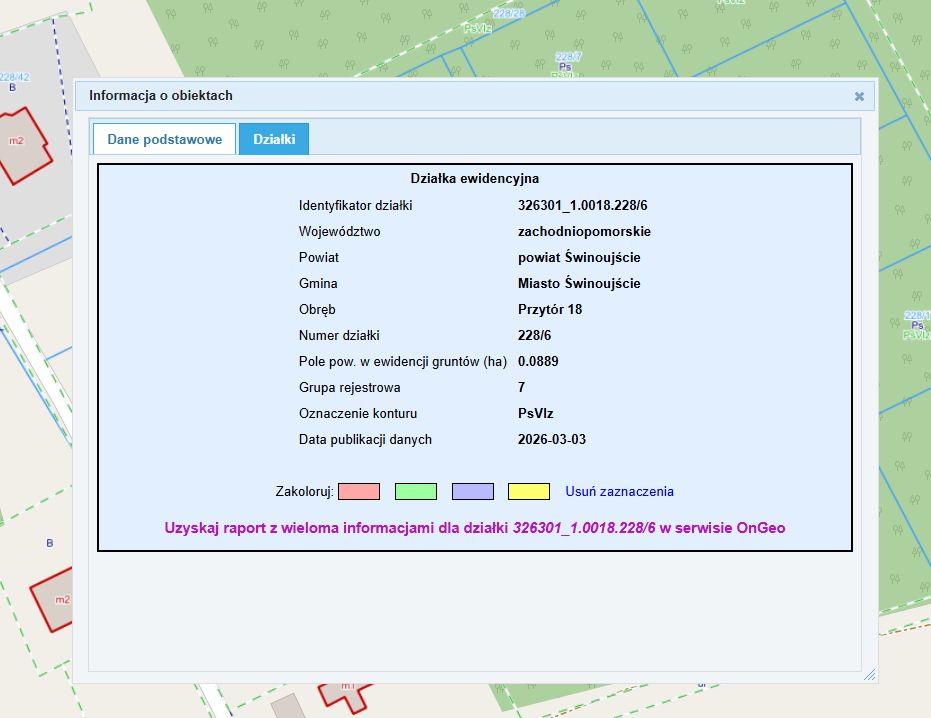Grab the dialog resize handle corner
This screenshot has width=931, height=718.
click(x=868, y=674)
